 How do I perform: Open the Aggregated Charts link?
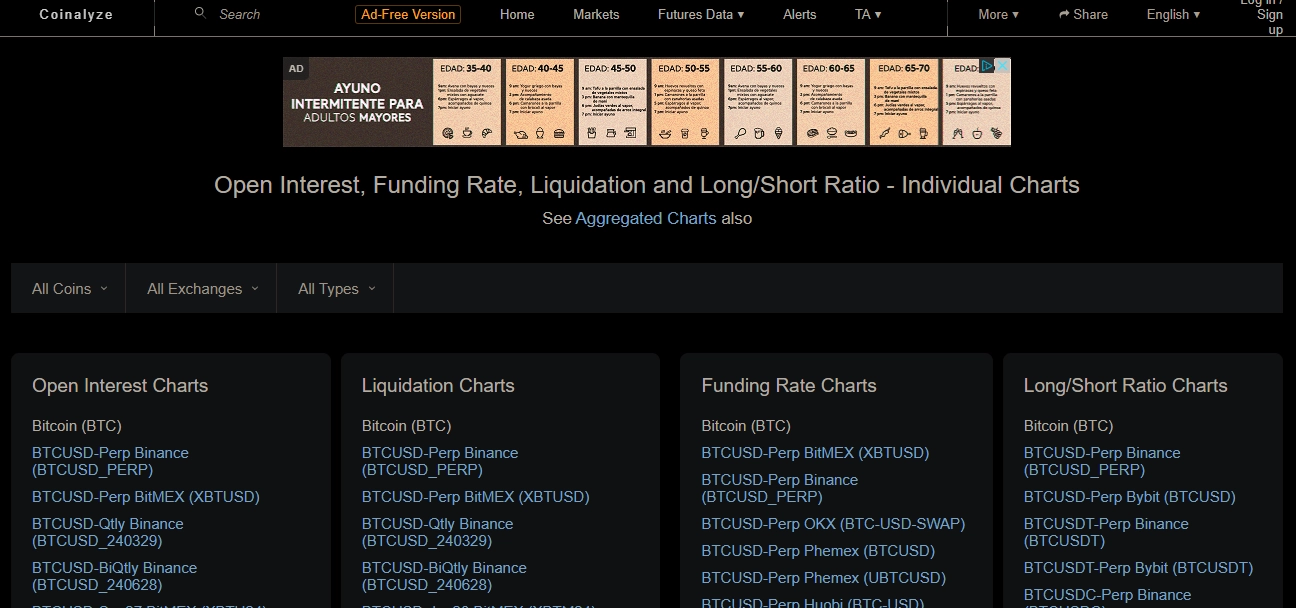(644, 218)
